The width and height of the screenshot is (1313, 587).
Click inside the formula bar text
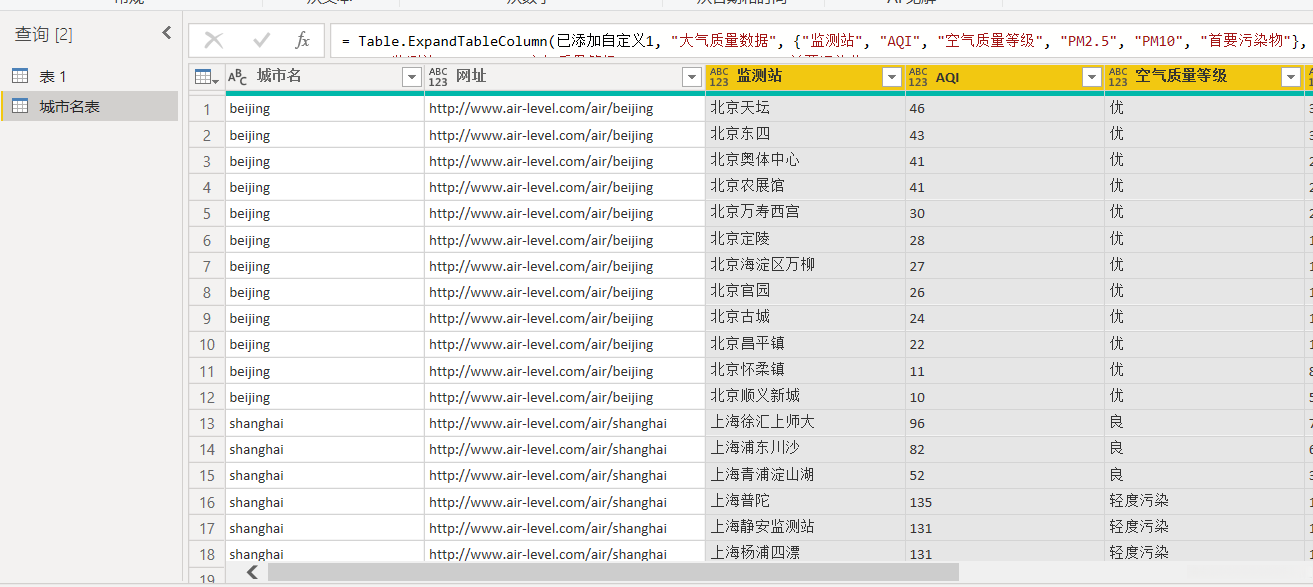[x=822, y=41]
